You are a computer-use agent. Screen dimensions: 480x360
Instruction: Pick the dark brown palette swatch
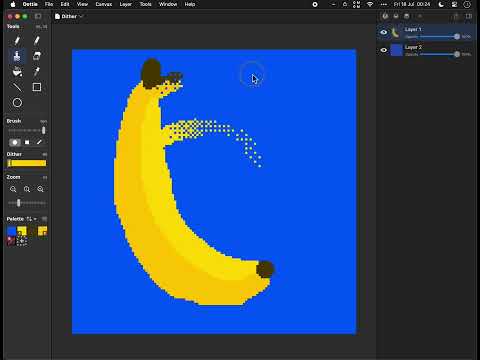click(x=32, y=231)
